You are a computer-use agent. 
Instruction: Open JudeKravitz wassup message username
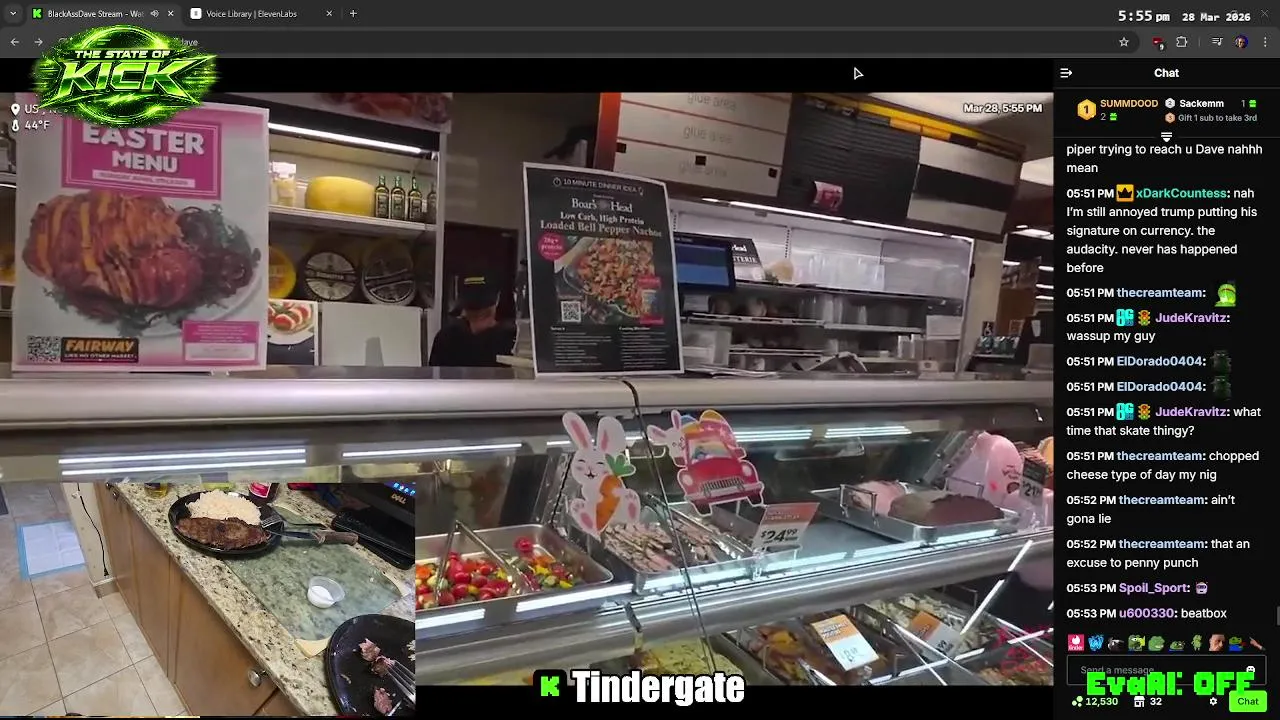point(1190,318)
